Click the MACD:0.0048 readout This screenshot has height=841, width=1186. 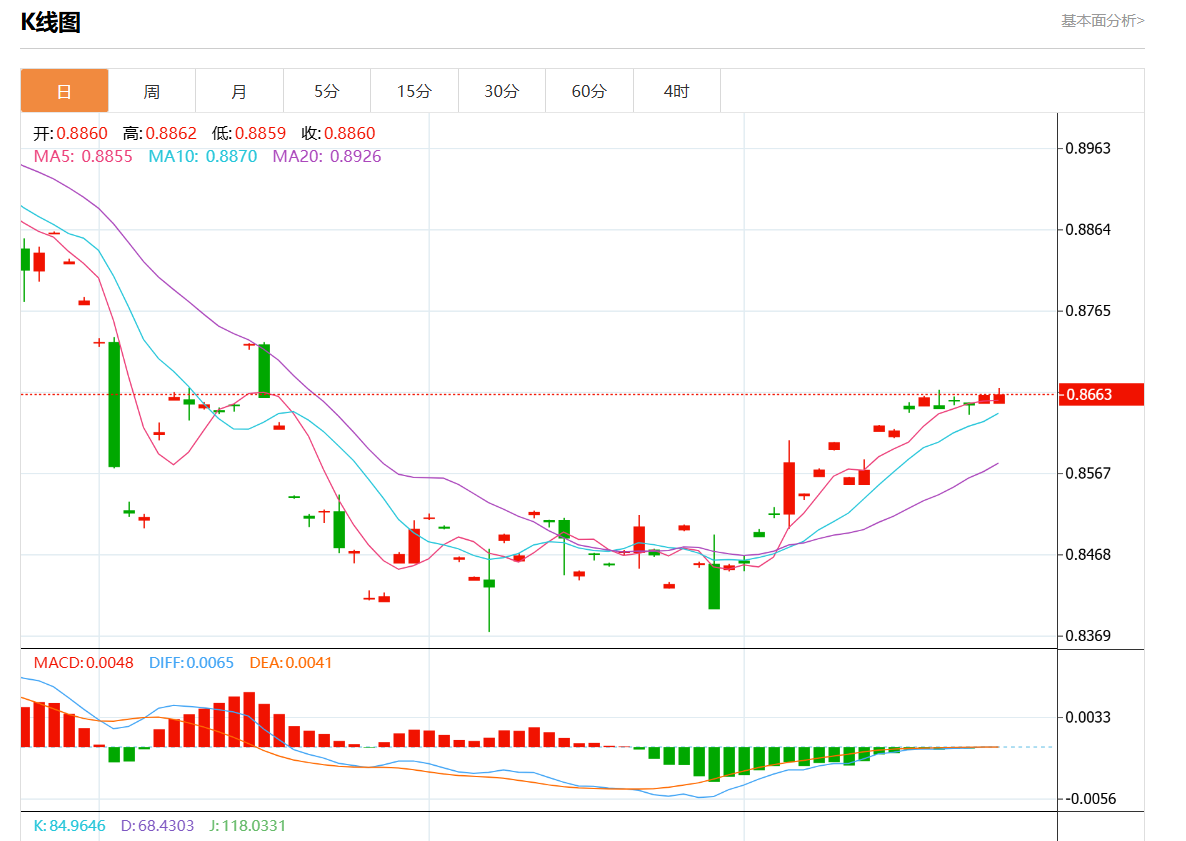[x=83, y=663]
